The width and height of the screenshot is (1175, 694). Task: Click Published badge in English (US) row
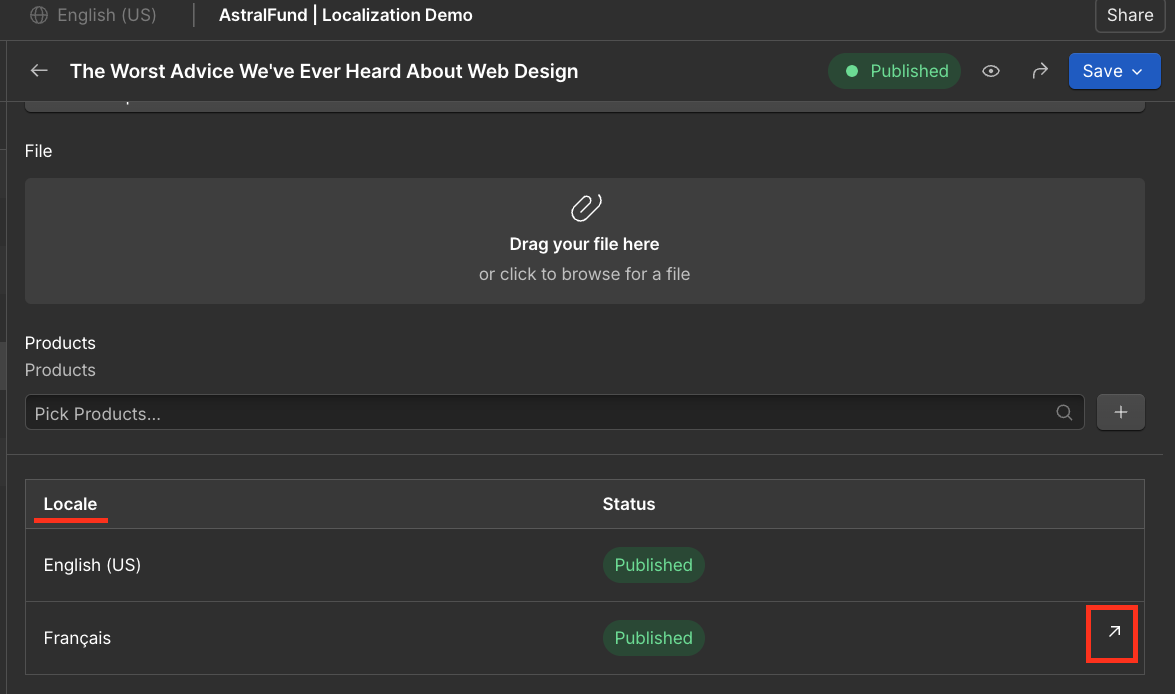(x=653, y=565)
